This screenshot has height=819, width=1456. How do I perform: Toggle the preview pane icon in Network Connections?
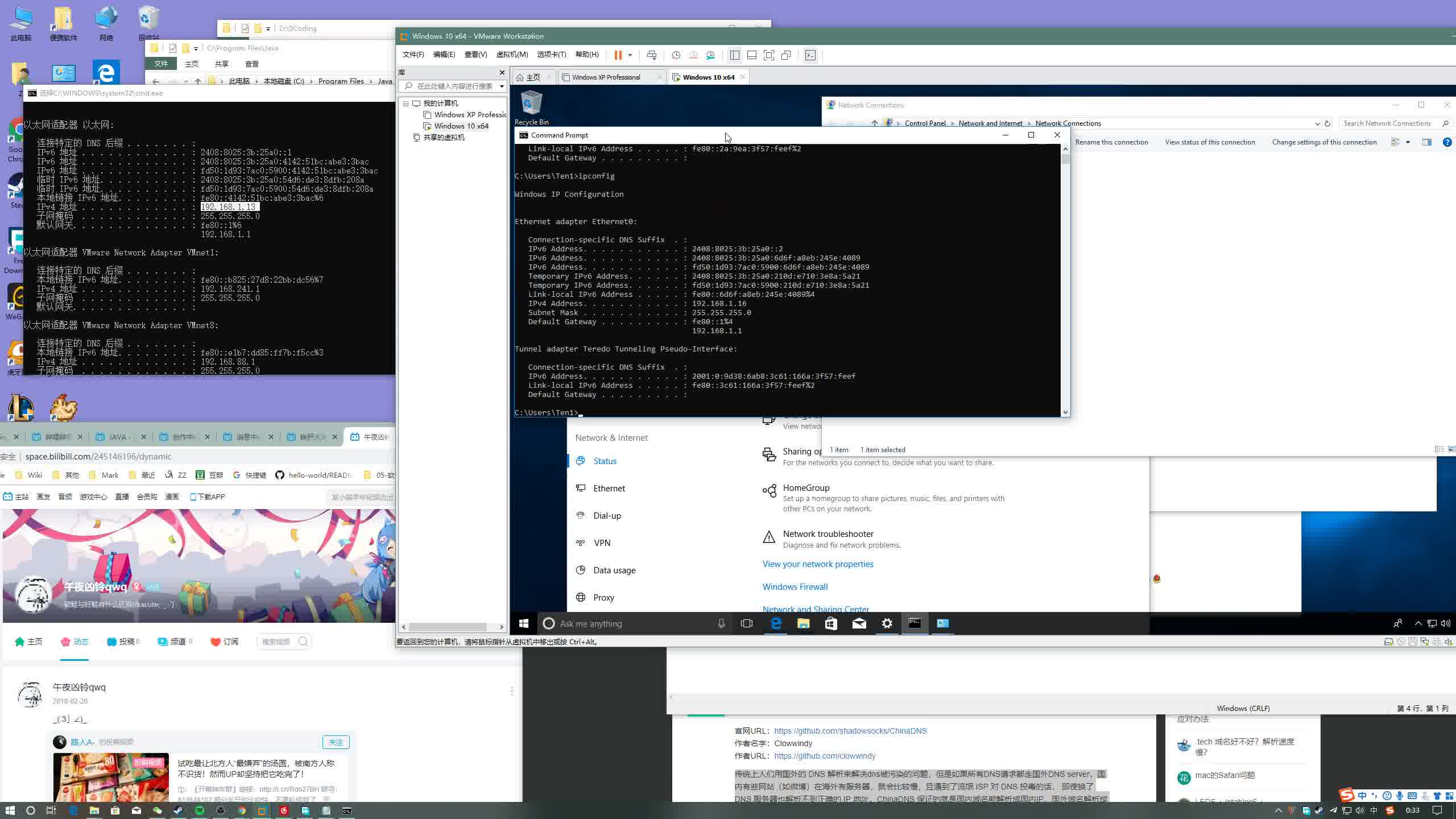click(x=1426, y=142)
